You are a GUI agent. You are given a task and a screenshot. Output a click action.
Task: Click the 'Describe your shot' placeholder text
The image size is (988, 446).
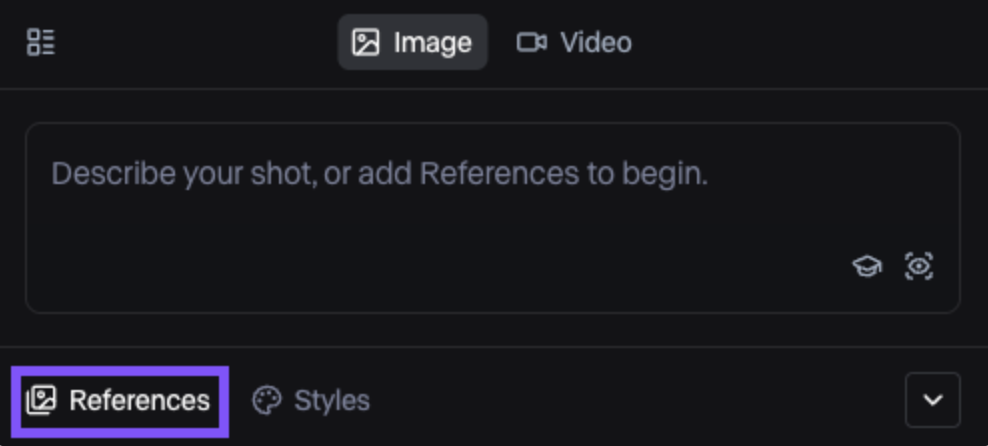tap(379, 173)
